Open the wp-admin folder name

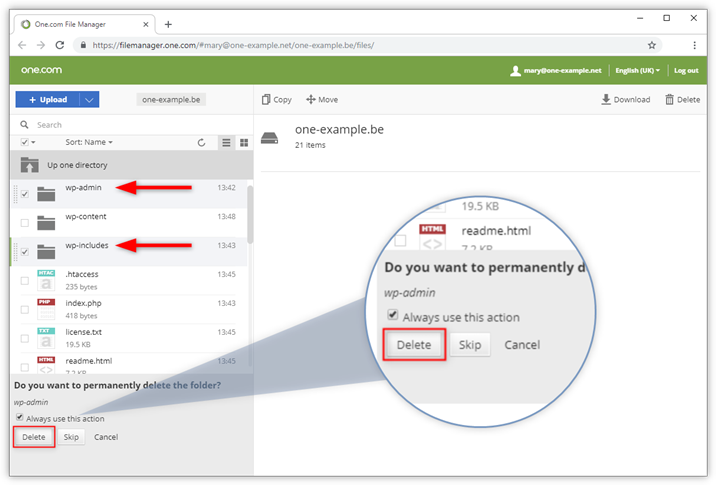coord(83,188)
